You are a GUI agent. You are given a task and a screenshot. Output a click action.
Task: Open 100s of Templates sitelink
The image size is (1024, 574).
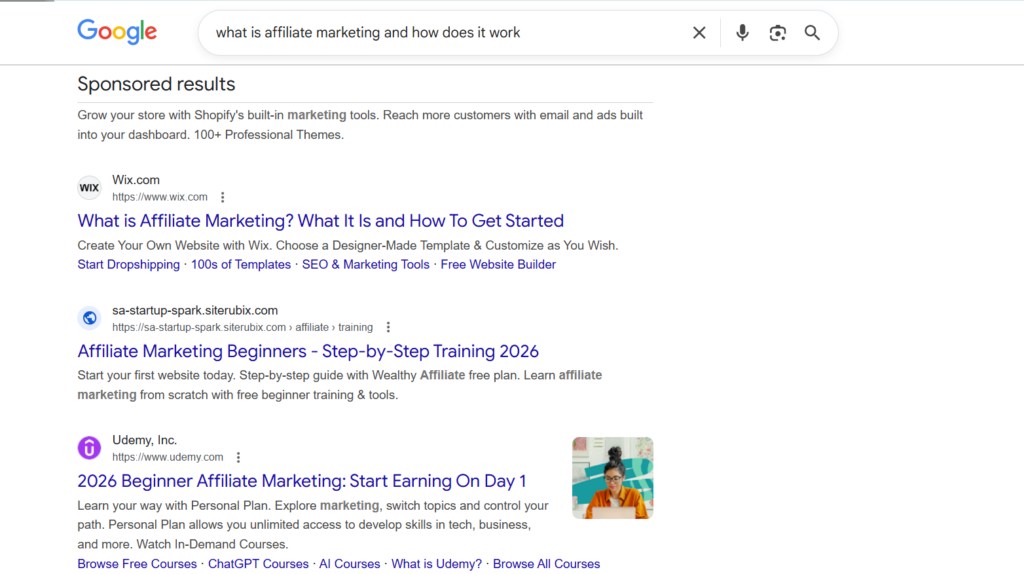(x=240, y=264)
